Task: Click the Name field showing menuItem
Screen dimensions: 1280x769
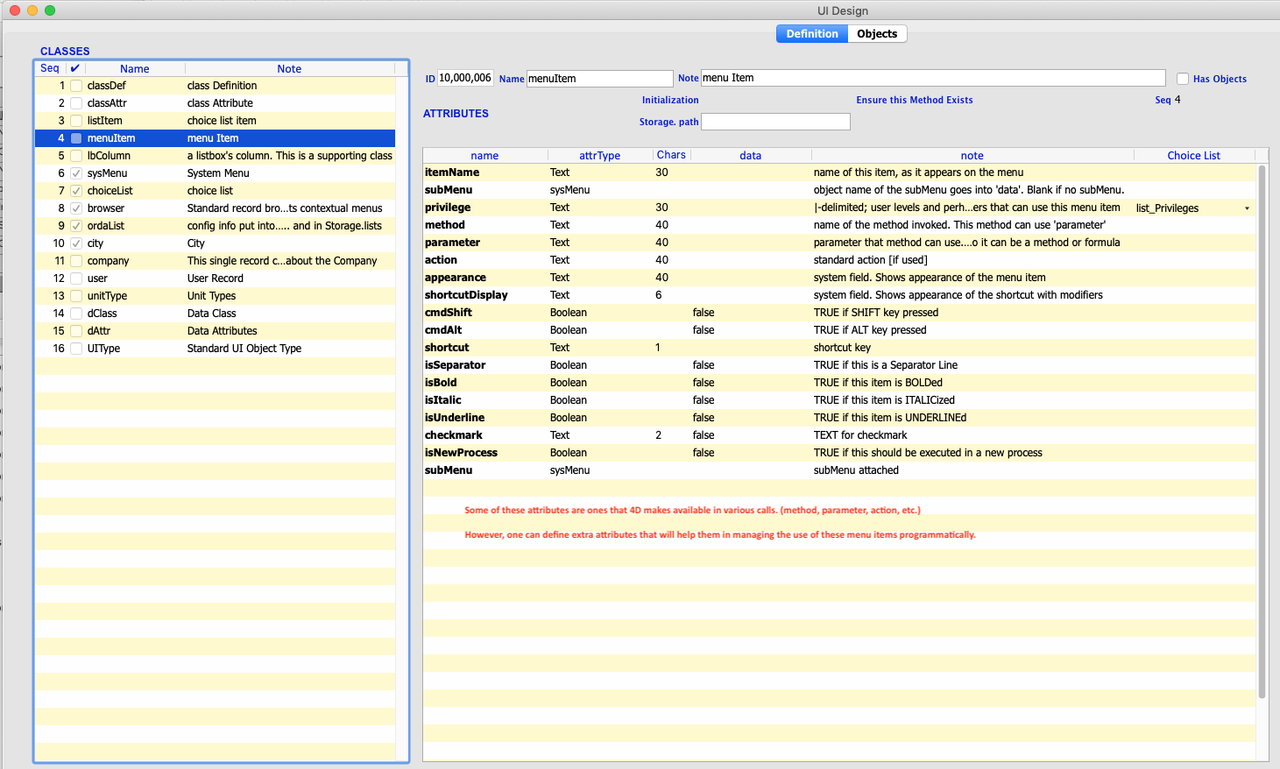Action: 598,78
